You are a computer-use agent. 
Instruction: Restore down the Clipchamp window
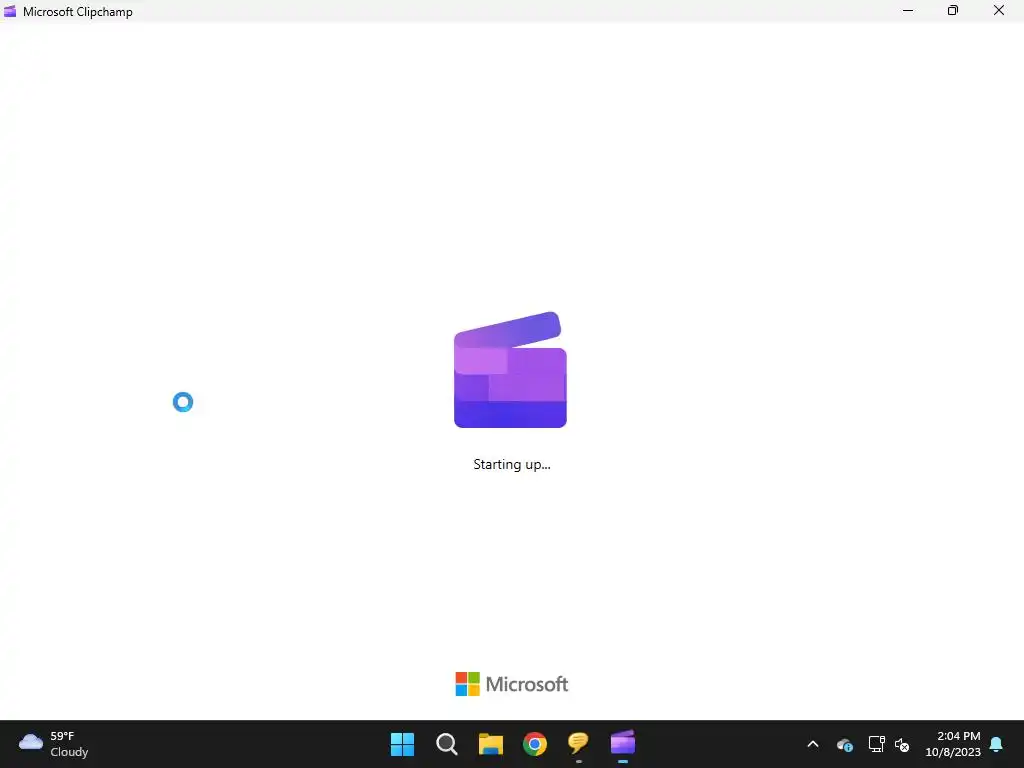[953, 10]
